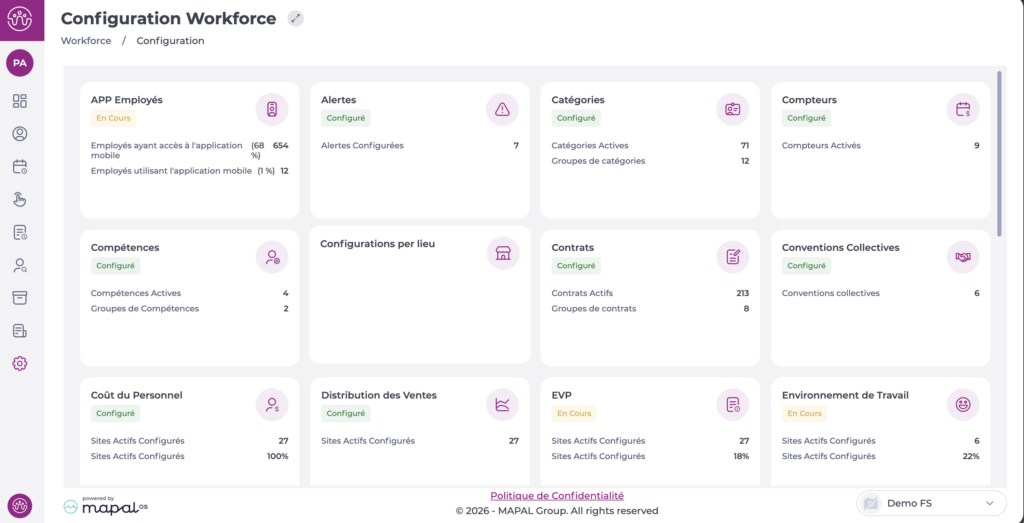Click the Catégories ID card icon
This screenshot has height=523, width=1024.
pos(733,110)
